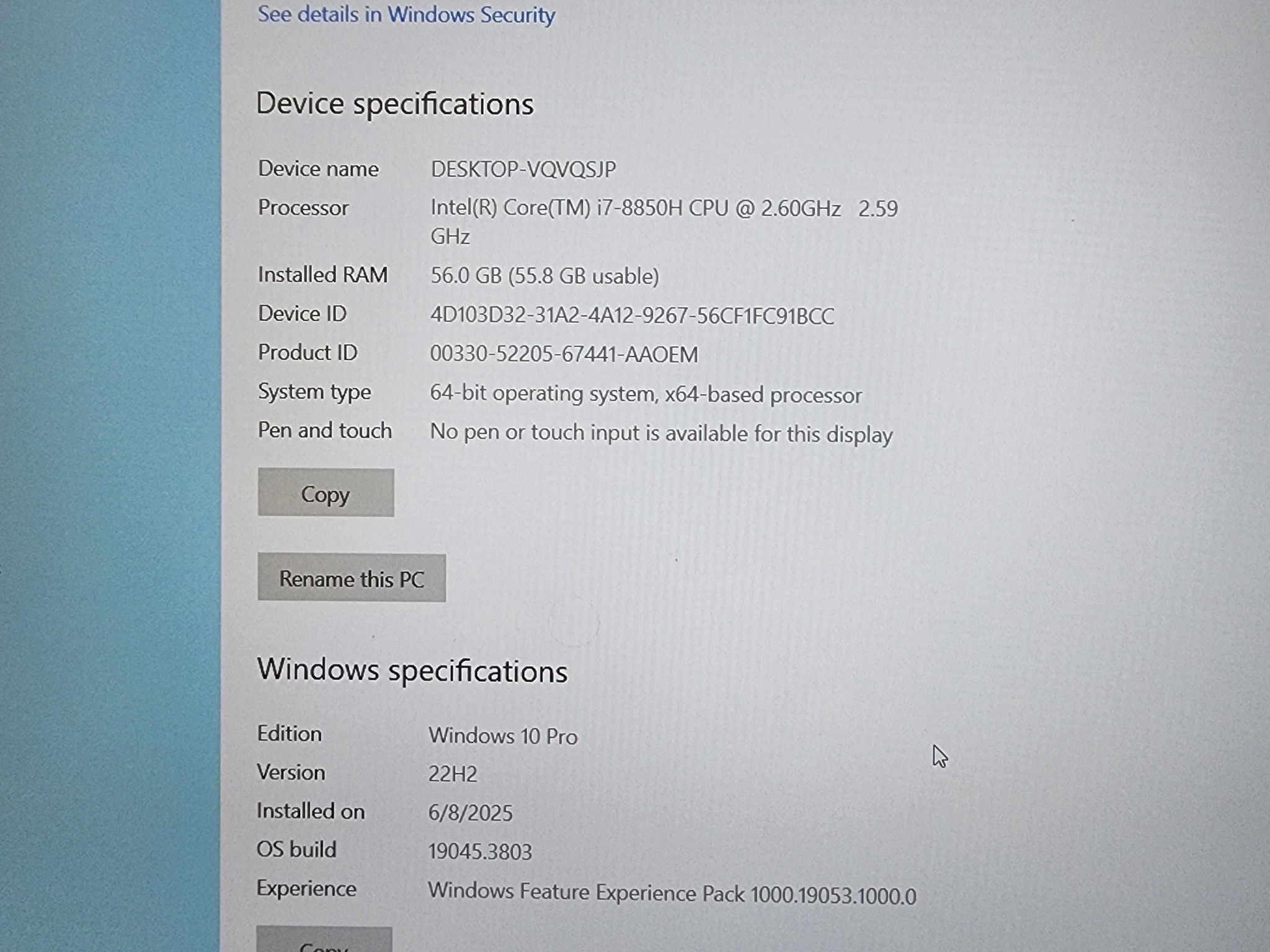Image resolution: width=1270 pixels, height=952 pixels.
Task: Click the installed RAM value 56.0 GB
Action: click(544, 276)
